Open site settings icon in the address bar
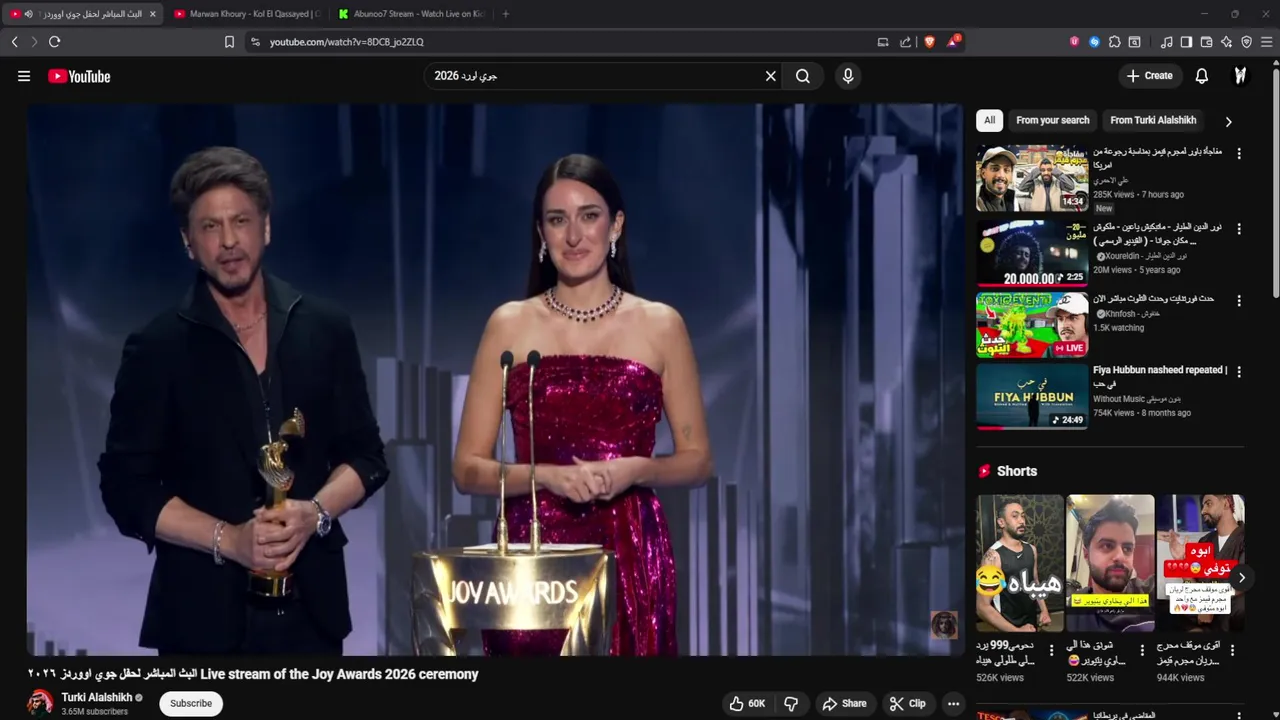Viewport: 1280px width, 720px height. click(255, 42)
